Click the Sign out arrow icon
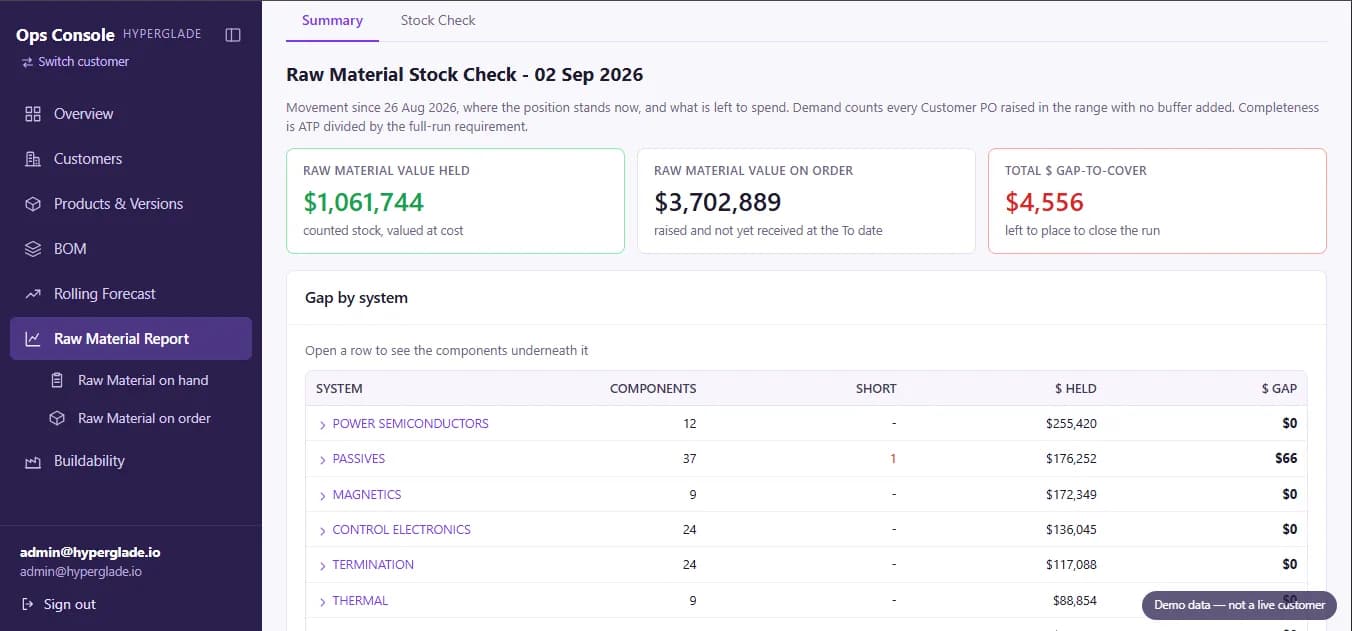 (27, 604)
